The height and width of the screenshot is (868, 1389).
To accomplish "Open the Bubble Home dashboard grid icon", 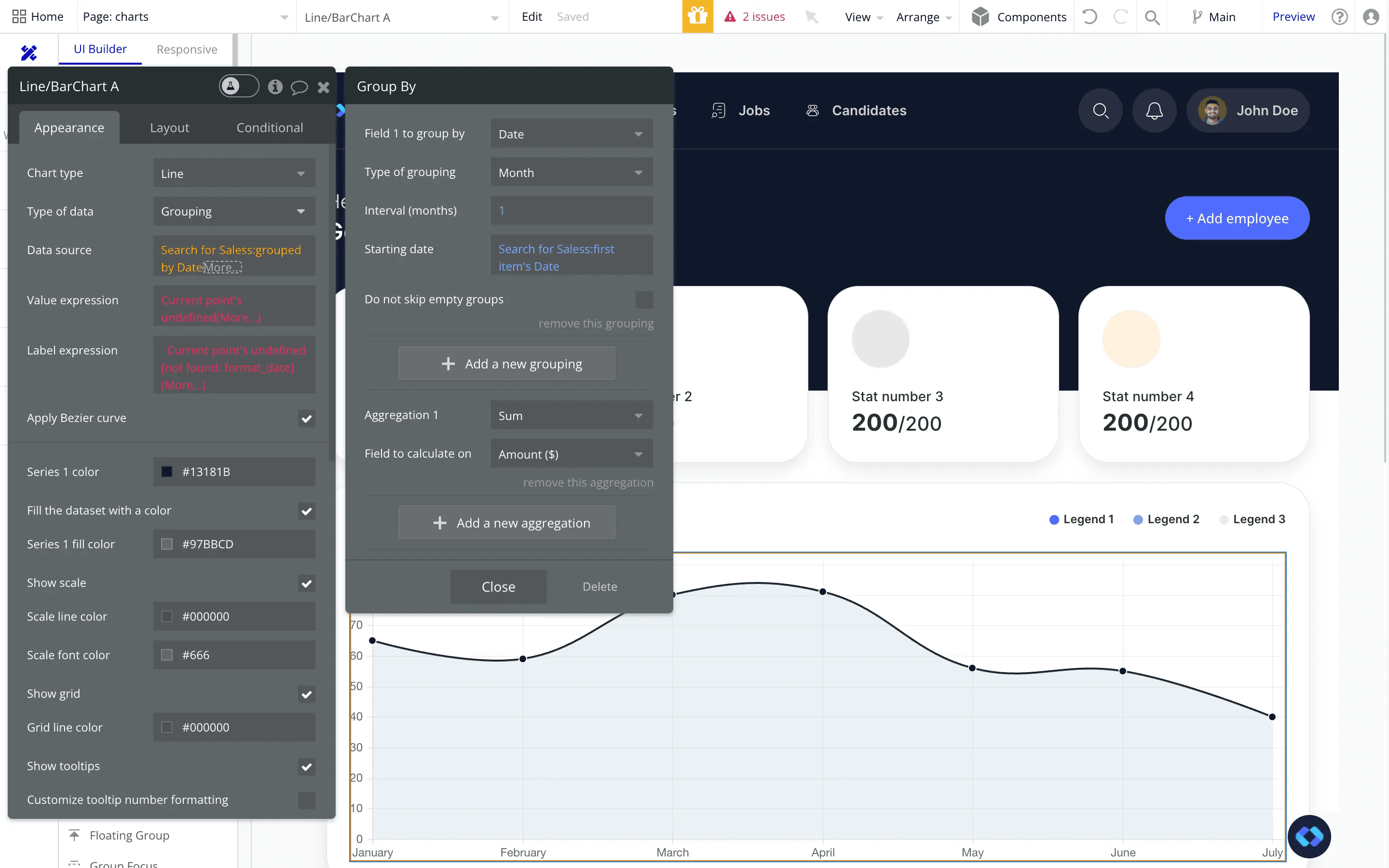I will (x=19, y=16).
